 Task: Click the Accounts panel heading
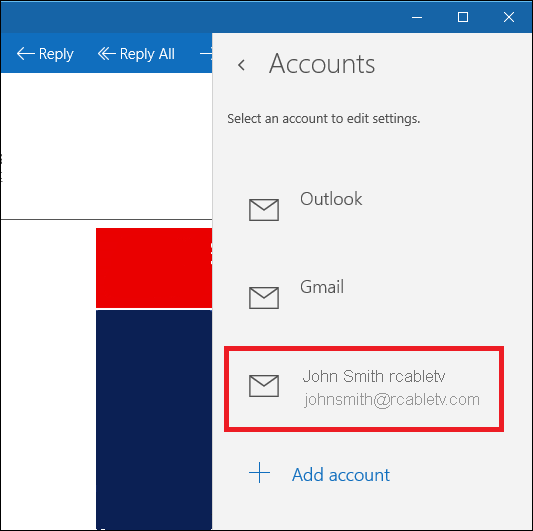click(322, 64)
